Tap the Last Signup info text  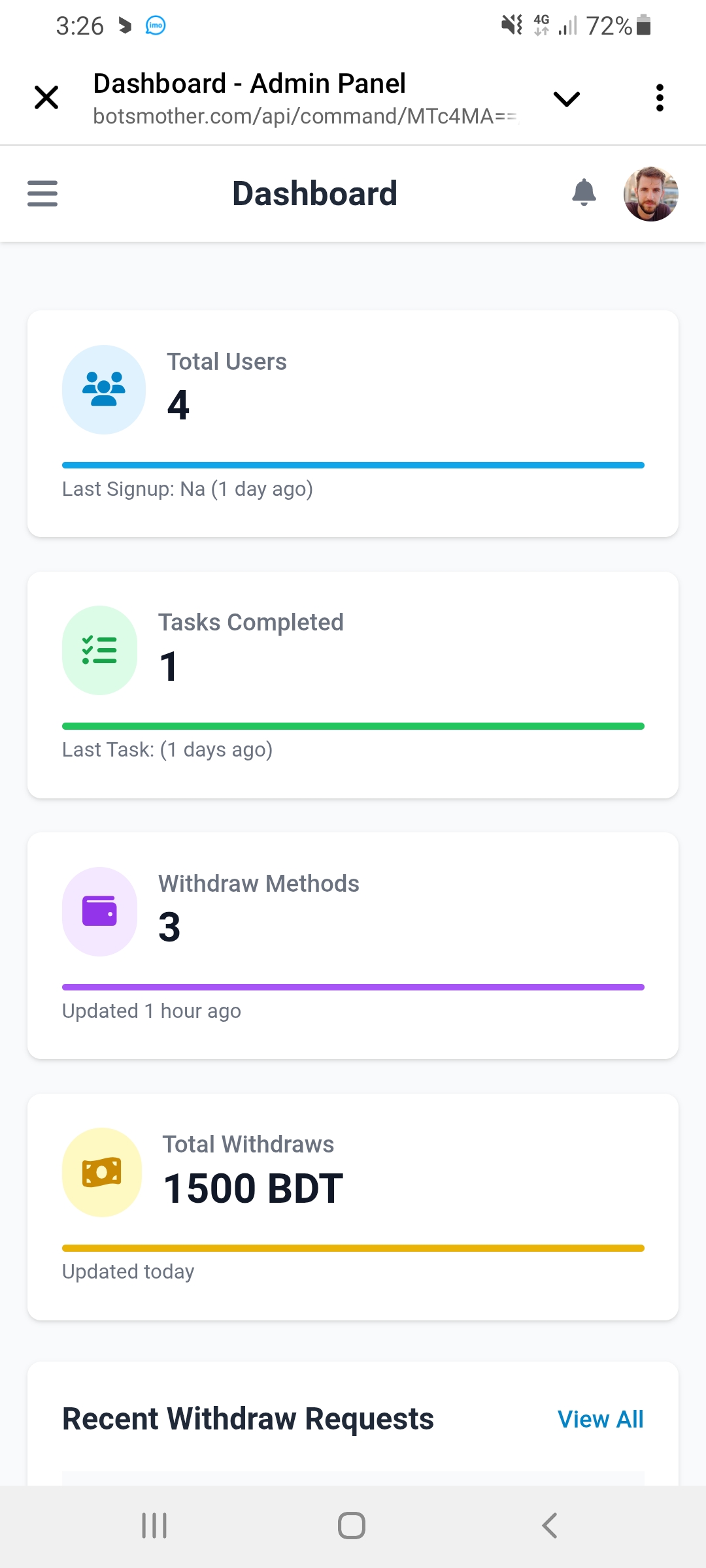(x=188, y=489)
